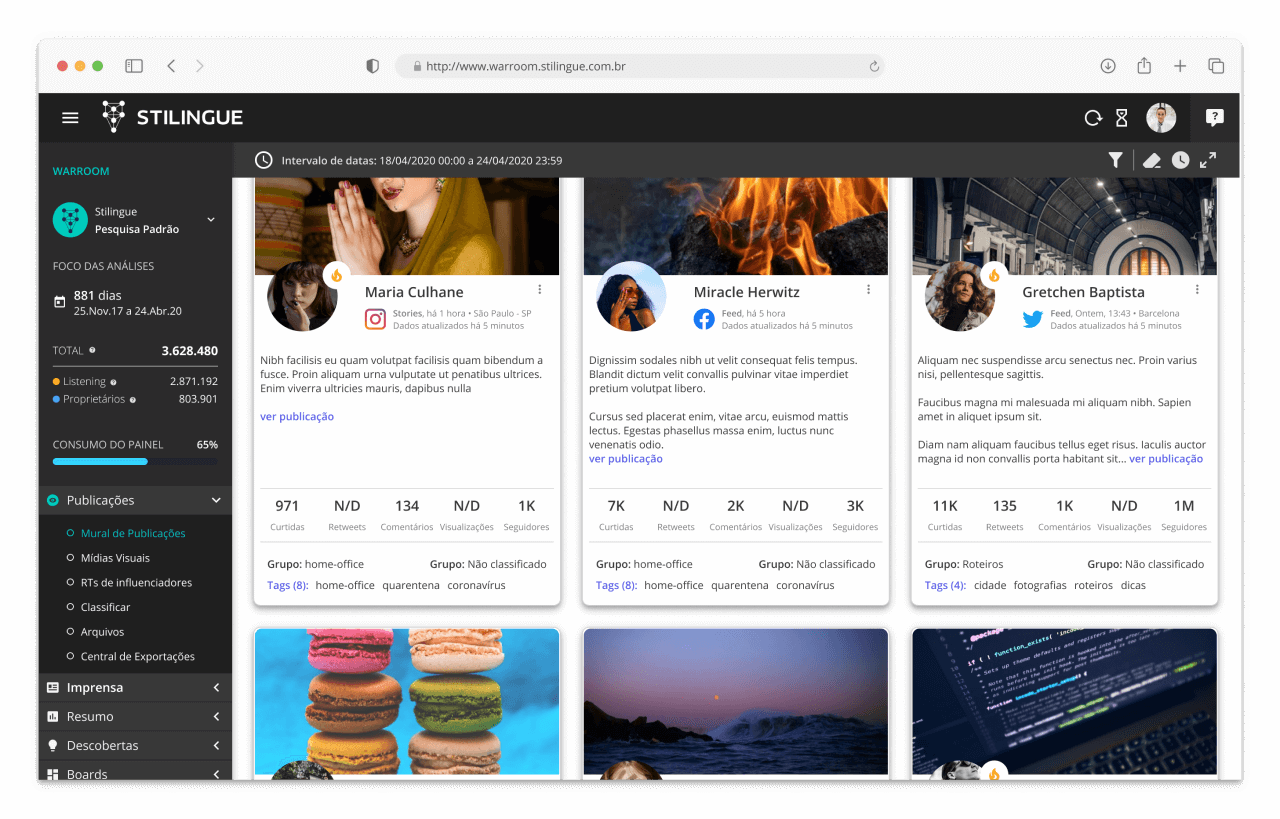
Task: Open the sunset ocean image thumbnail
Action: (x=736, y=701)
